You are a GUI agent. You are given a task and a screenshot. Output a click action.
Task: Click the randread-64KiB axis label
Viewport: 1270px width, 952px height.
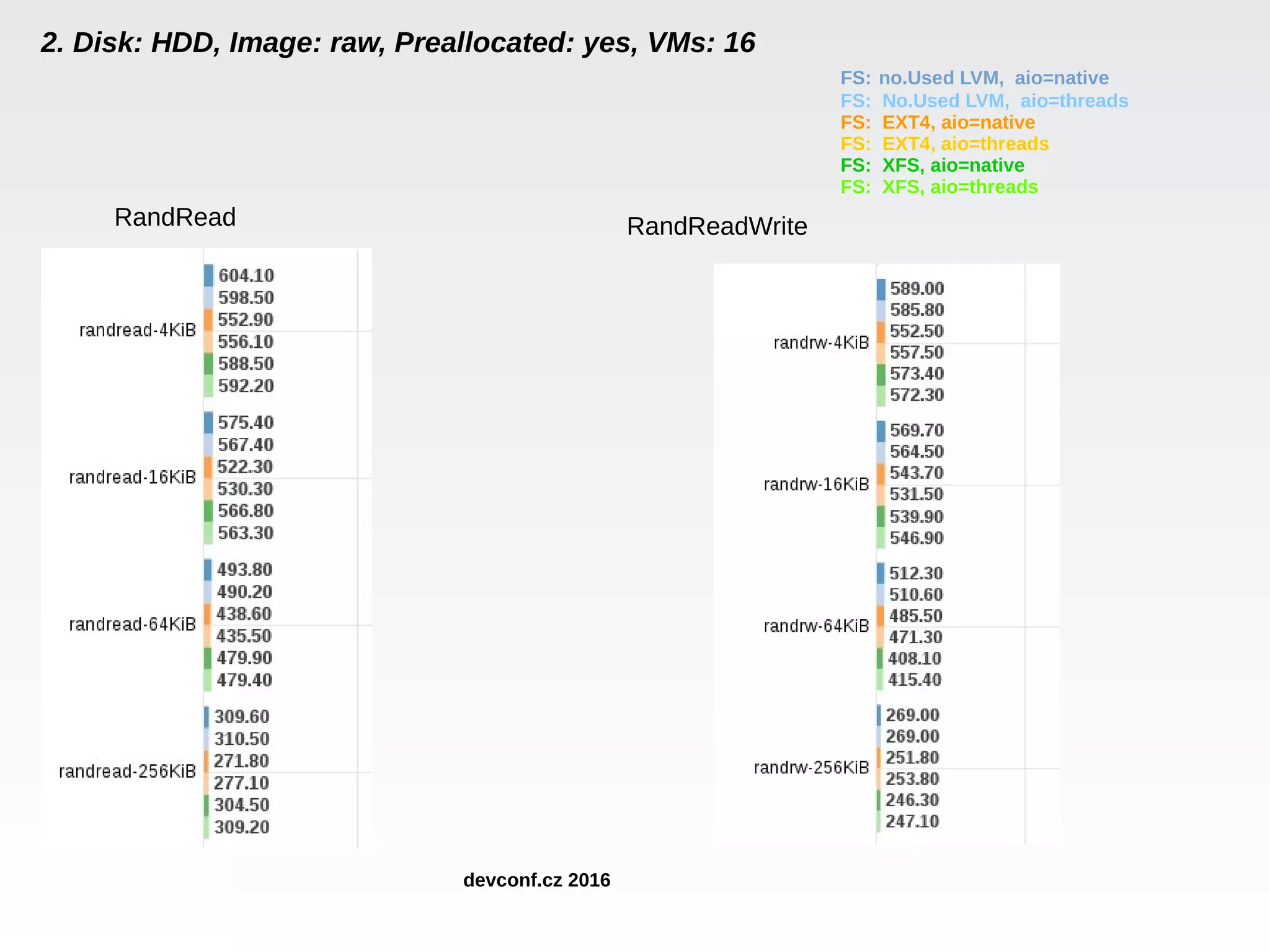[x=133, y=624]
